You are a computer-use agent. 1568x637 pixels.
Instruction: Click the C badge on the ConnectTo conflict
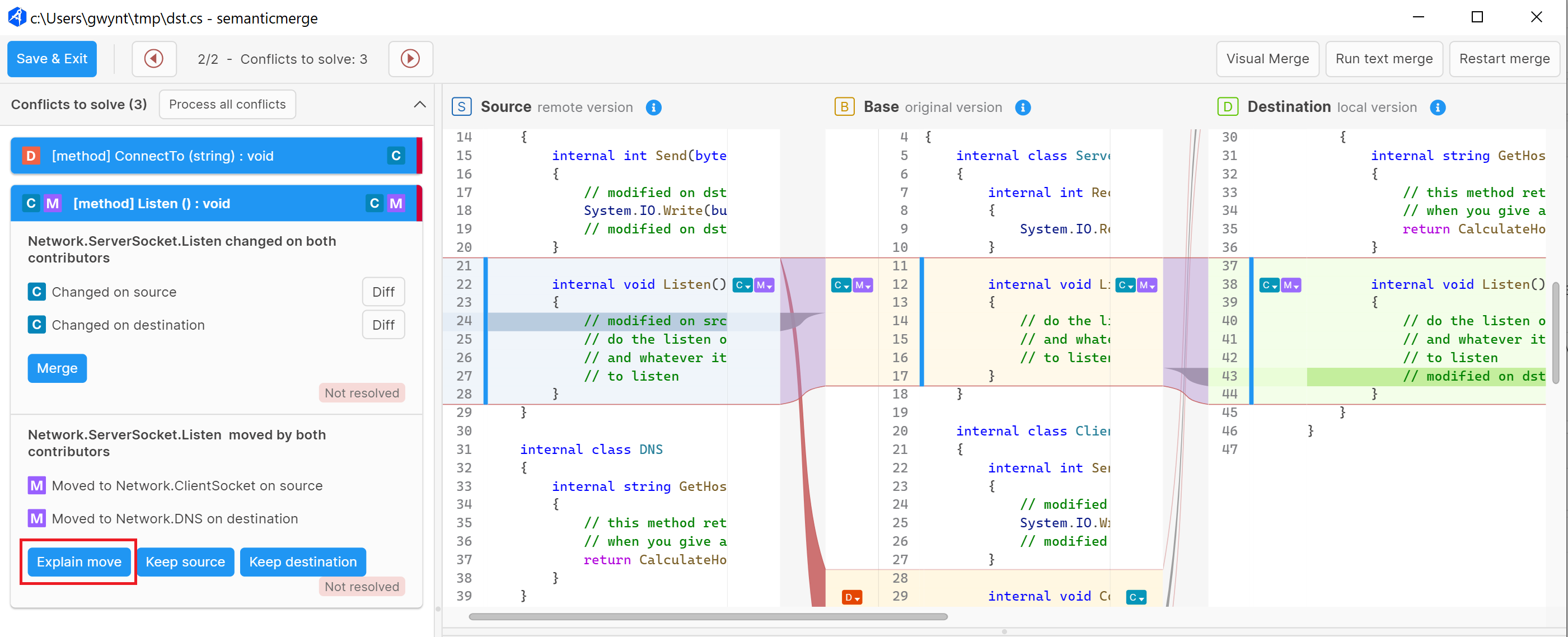point(396,156)
